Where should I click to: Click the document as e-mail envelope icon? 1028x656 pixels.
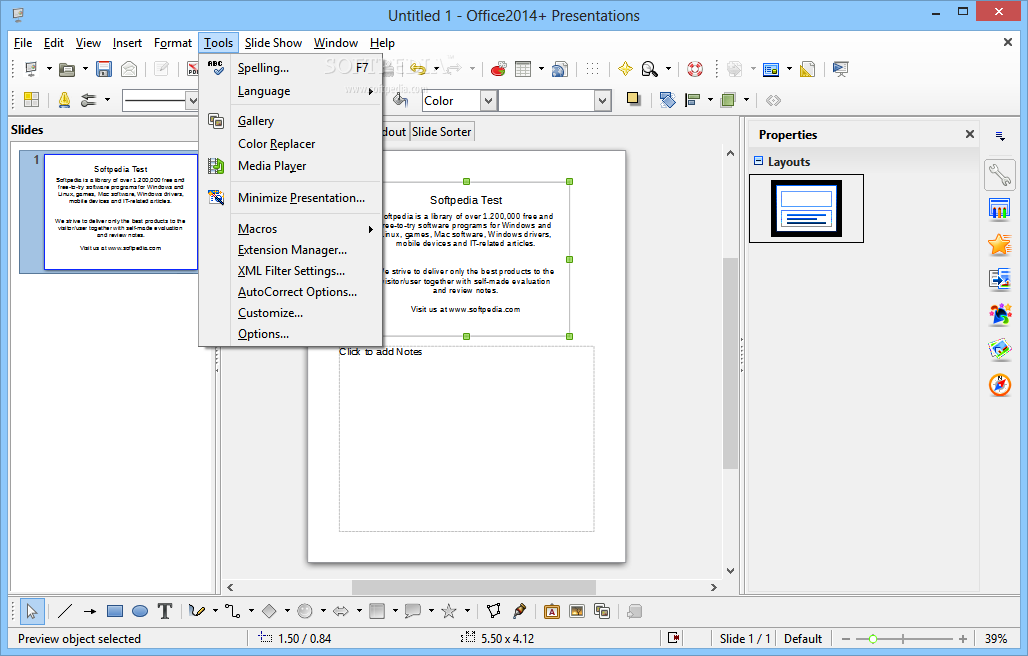pyautogui.click(x=129, y=69)
